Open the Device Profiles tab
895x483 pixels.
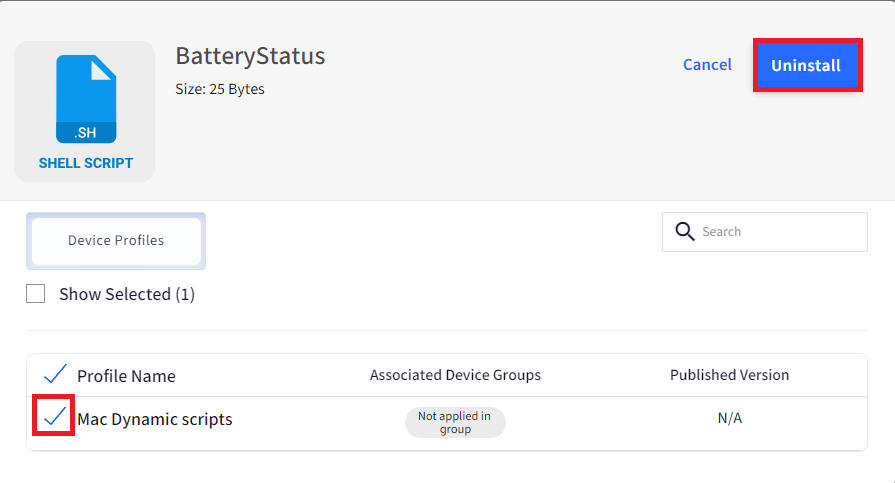click(116, 240)
